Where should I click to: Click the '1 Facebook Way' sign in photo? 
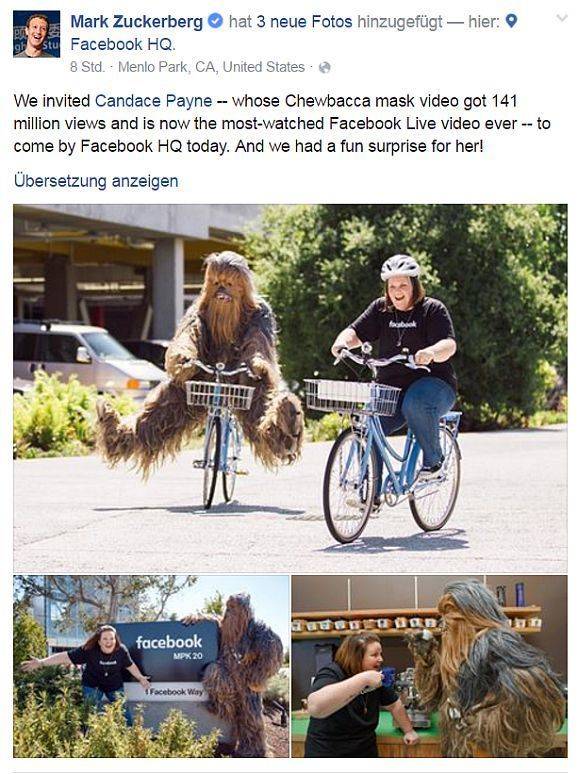click(x=173, y=692)
